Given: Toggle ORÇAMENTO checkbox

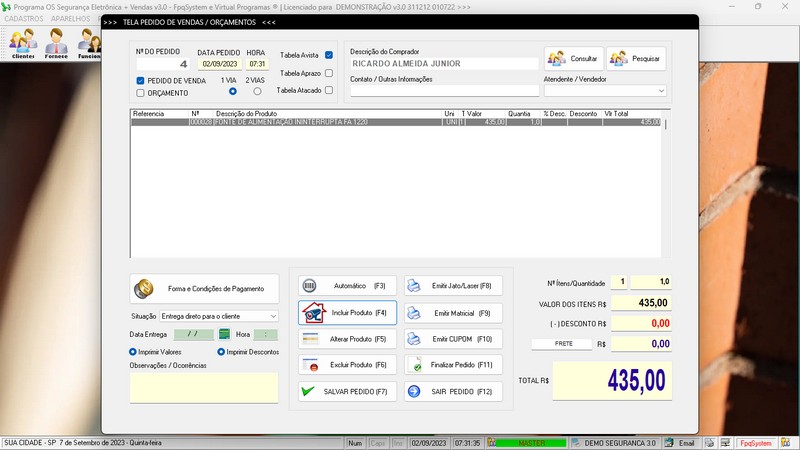Looking at the screenshot, I should (140, 93).
